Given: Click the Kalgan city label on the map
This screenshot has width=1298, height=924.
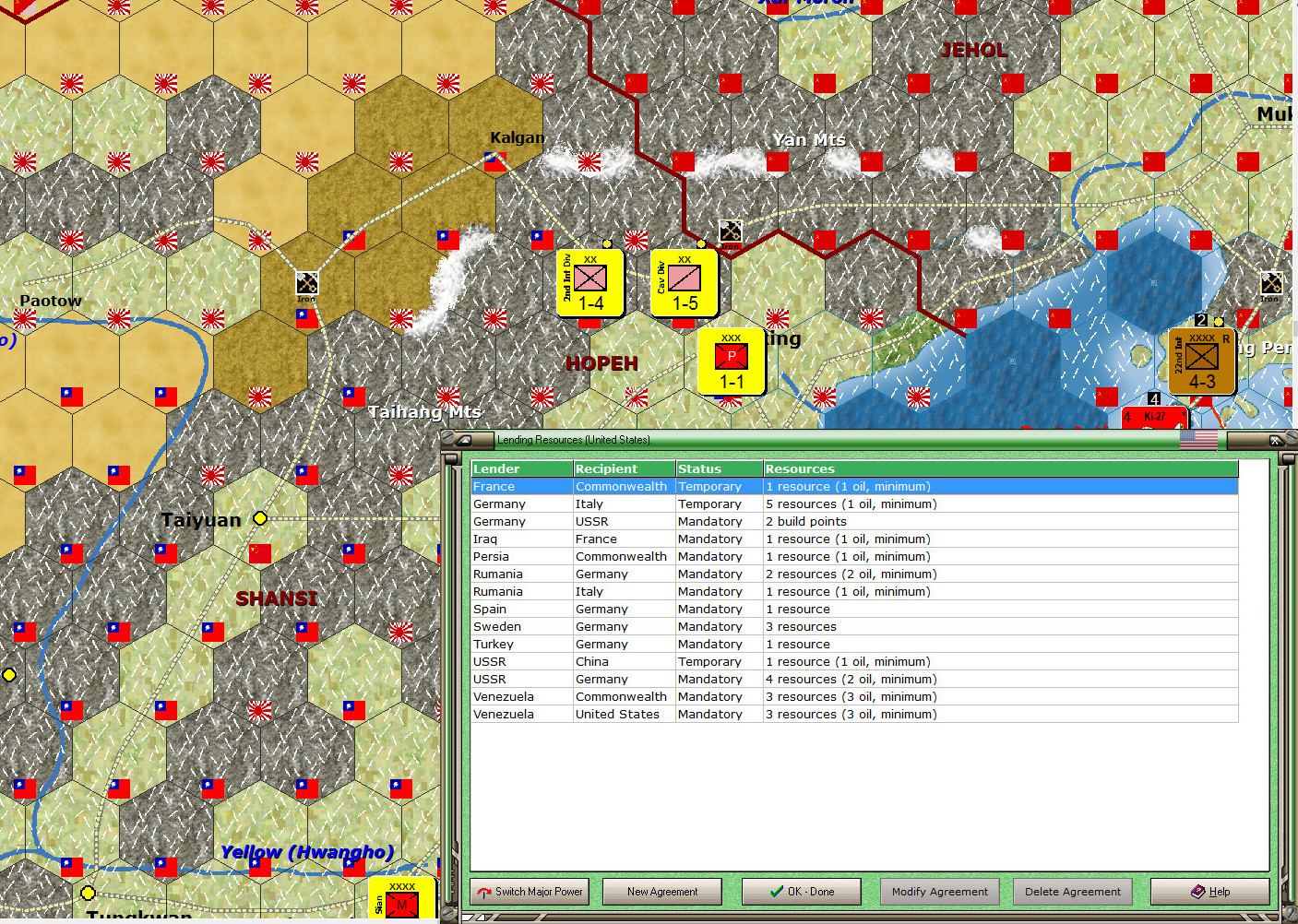Looking at the screenshot, I should tap(518, 137).
